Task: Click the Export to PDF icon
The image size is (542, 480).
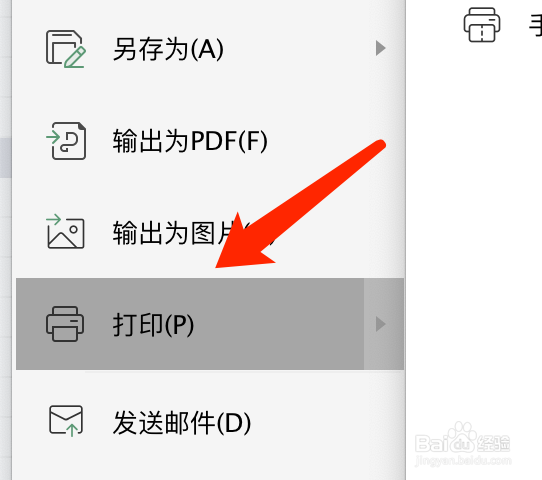Action: pos(66,141)
